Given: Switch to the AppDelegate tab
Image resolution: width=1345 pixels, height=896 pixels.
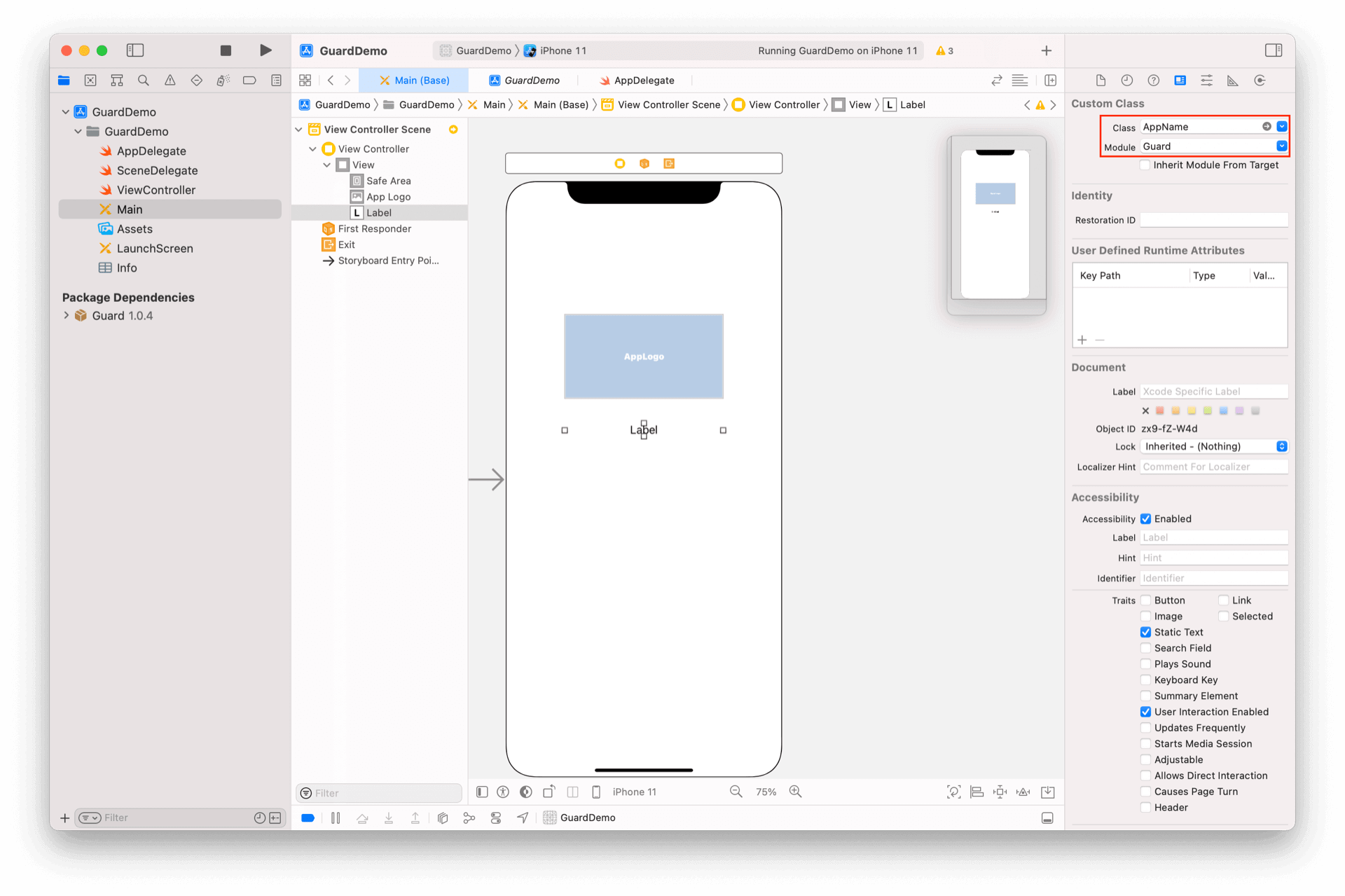Looking at the screenshot, I should click(636, 81).
